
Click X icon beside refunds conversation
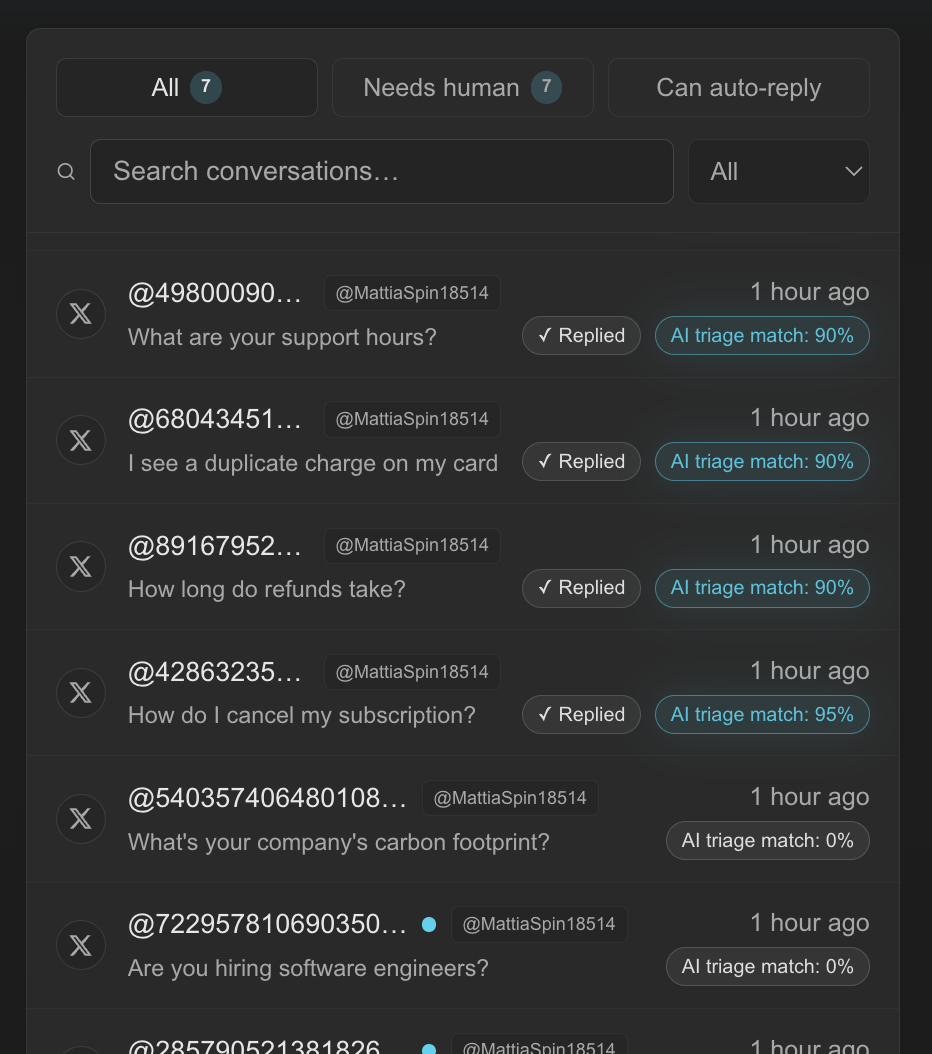(x=81, y=566)
